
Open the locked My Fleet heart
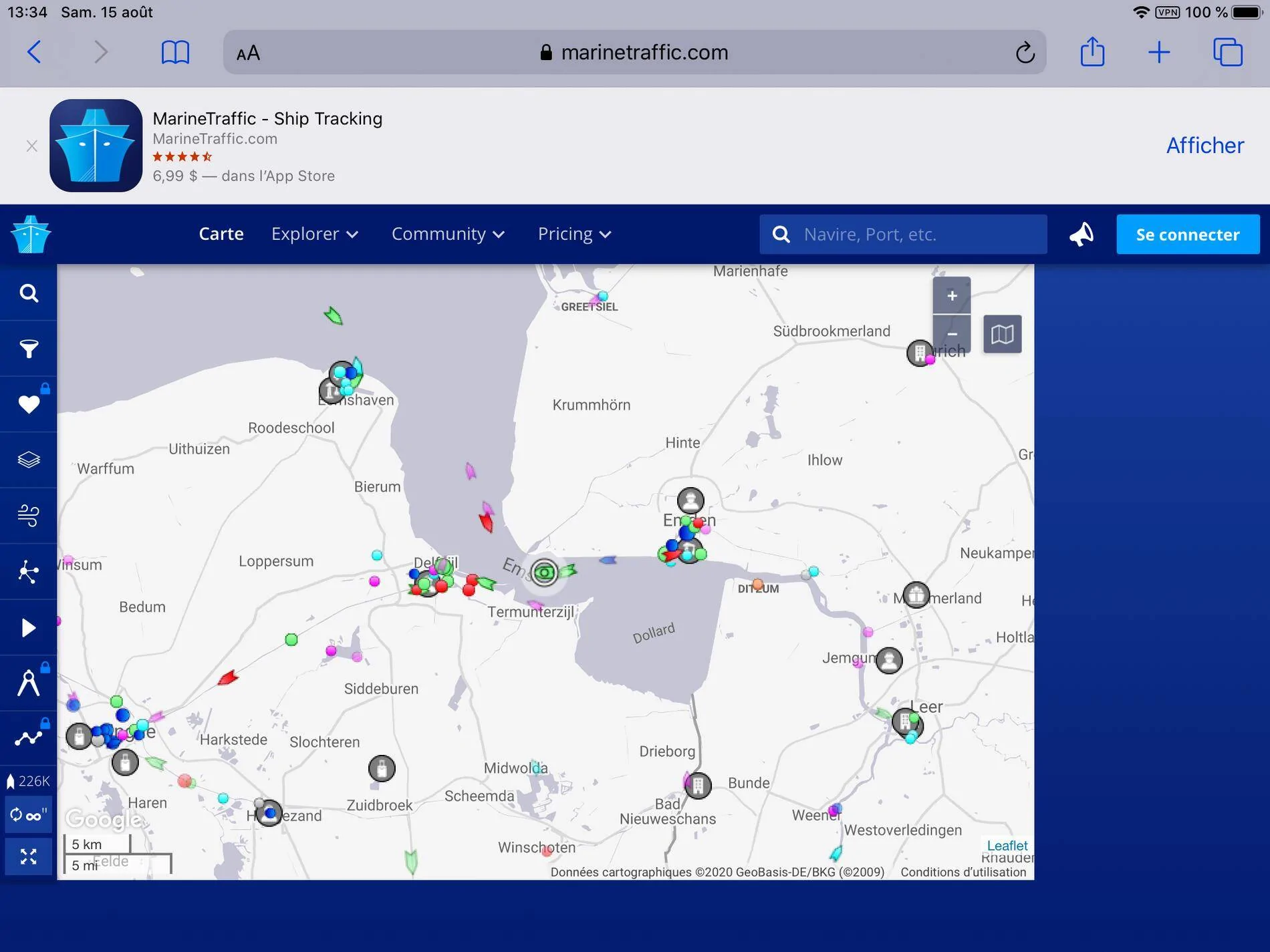click(x=28, y=404)
